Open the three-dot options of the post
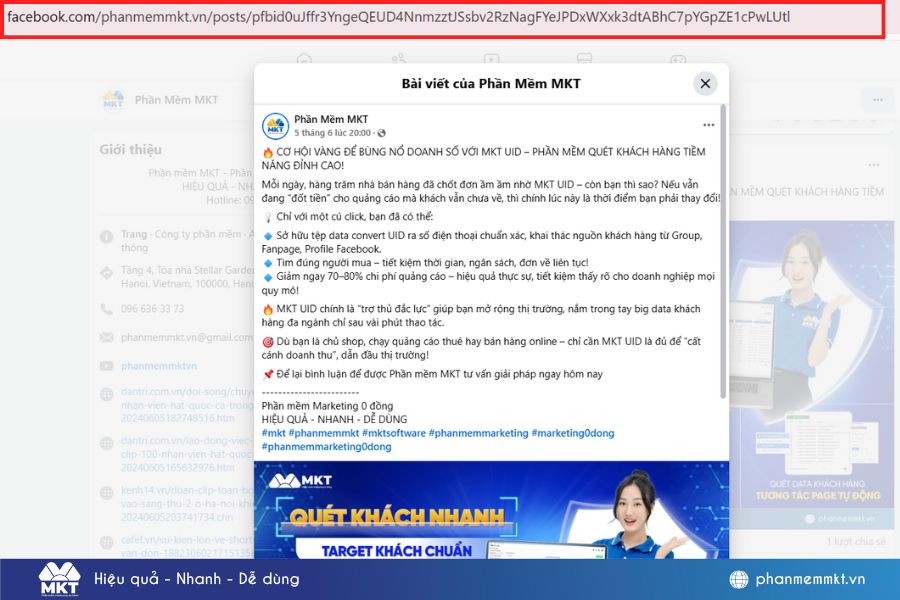 click(x=708, y=125)
